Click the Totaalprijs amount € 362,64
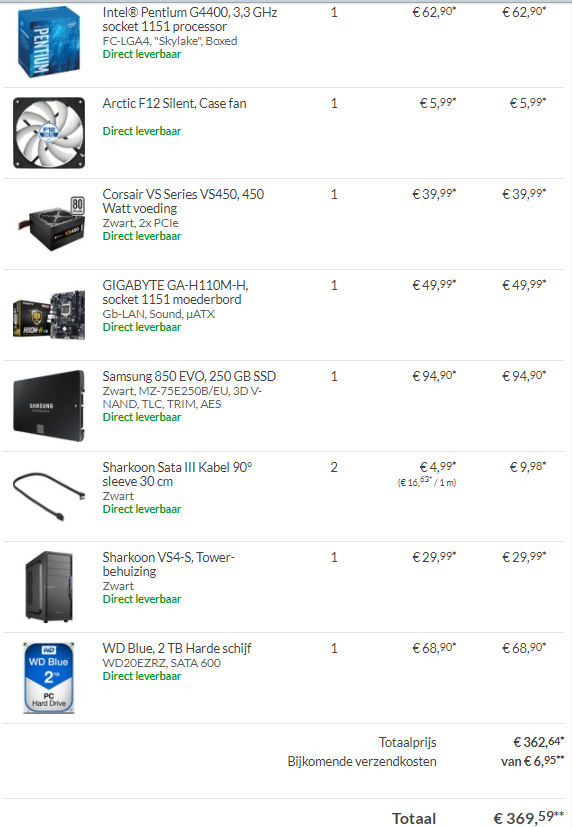This screenshot has width=572, height=827. point(538,742)
